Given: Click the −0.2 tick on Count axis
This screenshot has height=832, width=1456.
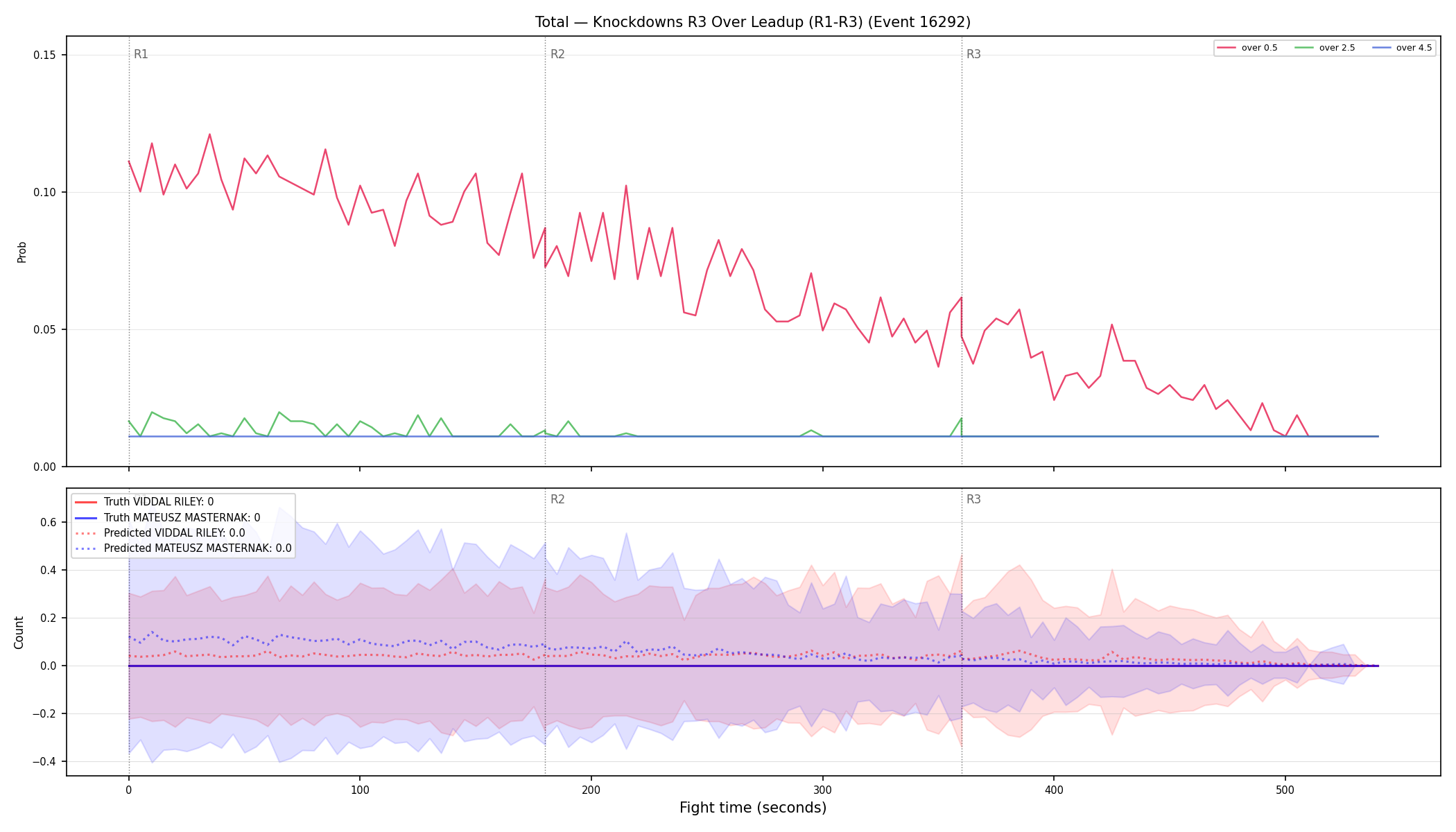Looking at the screenshot, I should (x=44, y=714).
